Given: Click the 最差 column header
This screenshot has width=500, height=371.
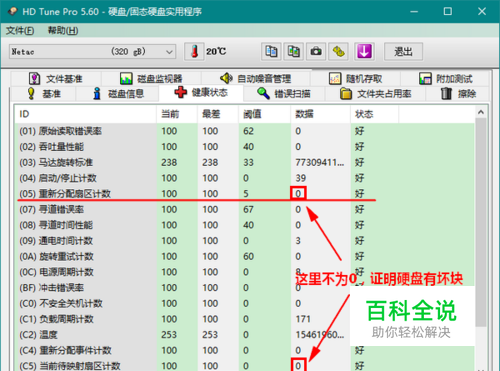Looking at the screenshot, I should click(x=218, y=114).
